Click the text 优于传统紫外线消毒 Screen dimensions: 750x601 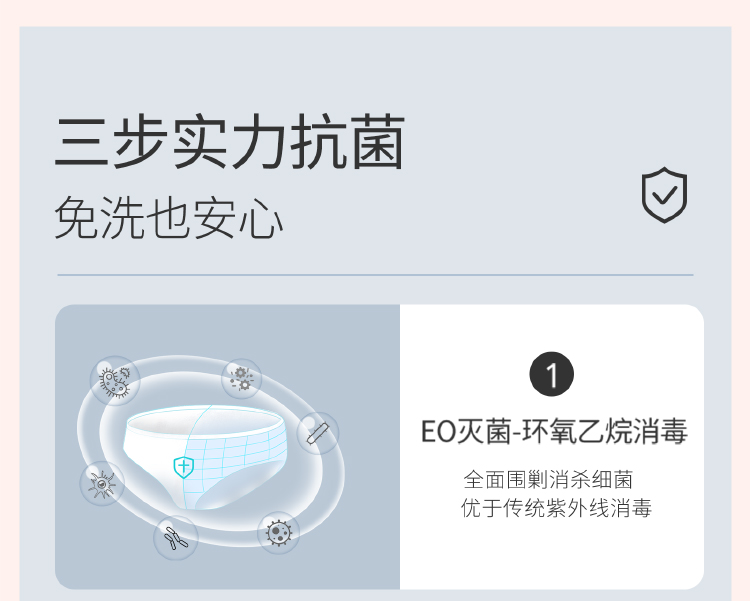(556, 508)
